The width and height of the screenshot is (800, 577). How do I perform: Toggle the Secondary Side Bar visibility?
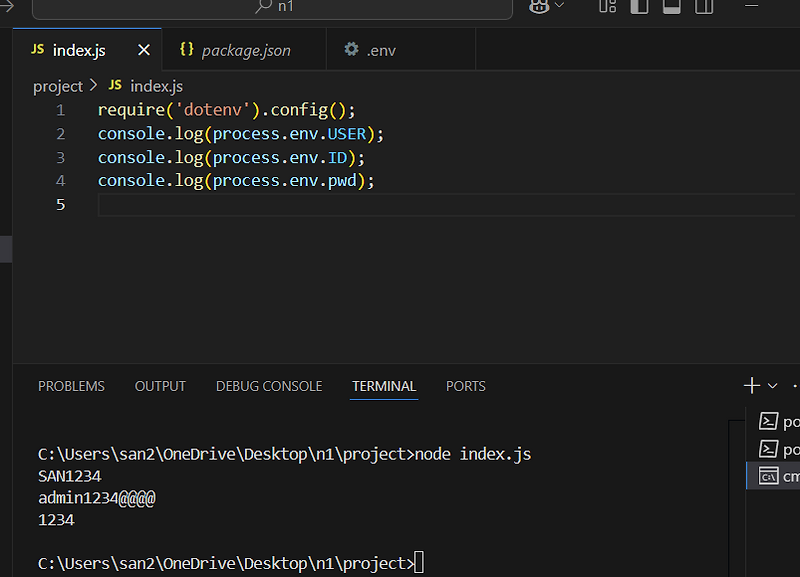pos(702,7)
